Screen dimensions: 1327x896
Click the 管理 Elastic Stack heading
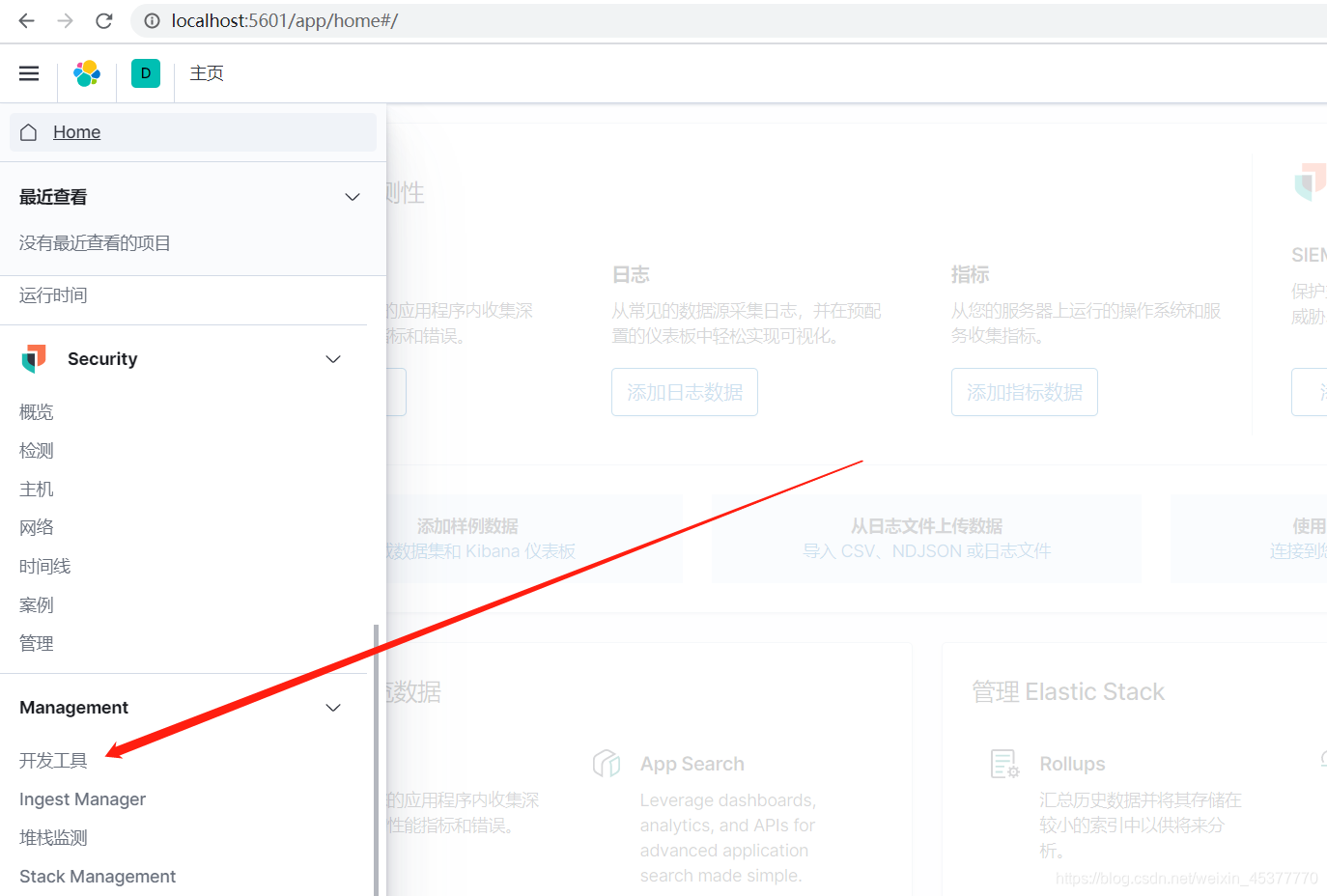click(x=1068, y=692)
